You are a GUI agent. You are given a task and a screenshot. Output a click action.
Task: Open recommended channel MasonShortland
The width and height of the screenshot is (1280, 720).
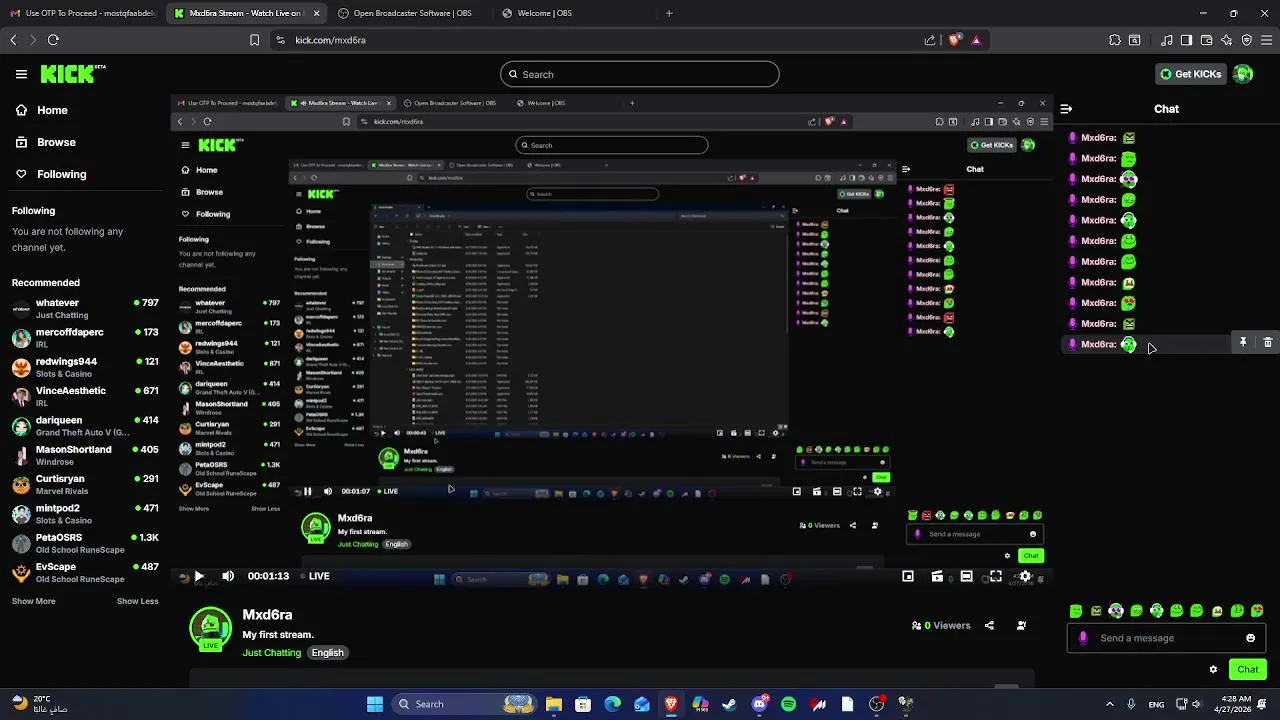[85, 455]
